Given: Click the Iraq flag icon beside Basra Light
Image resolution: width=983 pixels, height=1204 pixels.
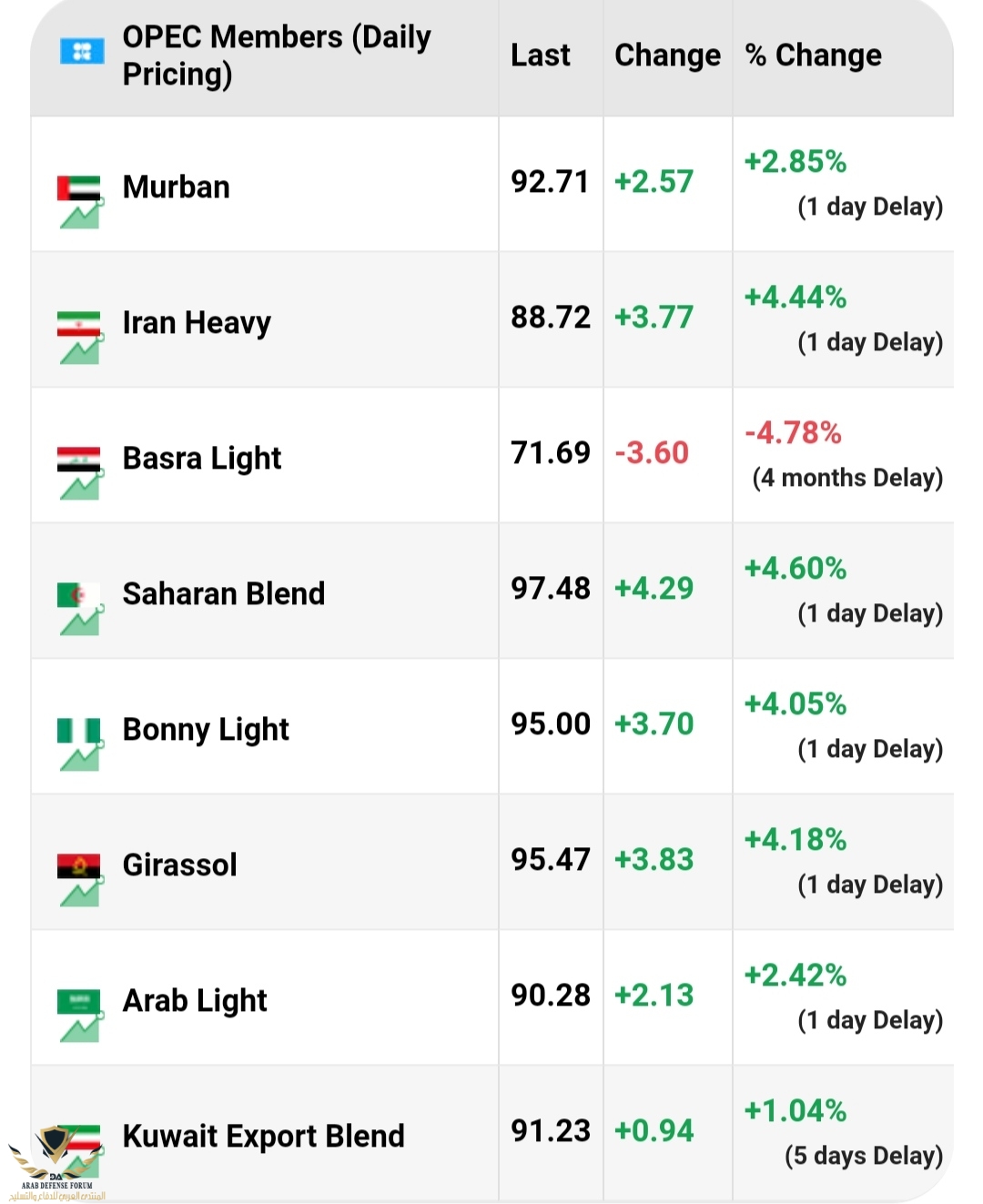Looking at the screenshot, I should point(80,472).
